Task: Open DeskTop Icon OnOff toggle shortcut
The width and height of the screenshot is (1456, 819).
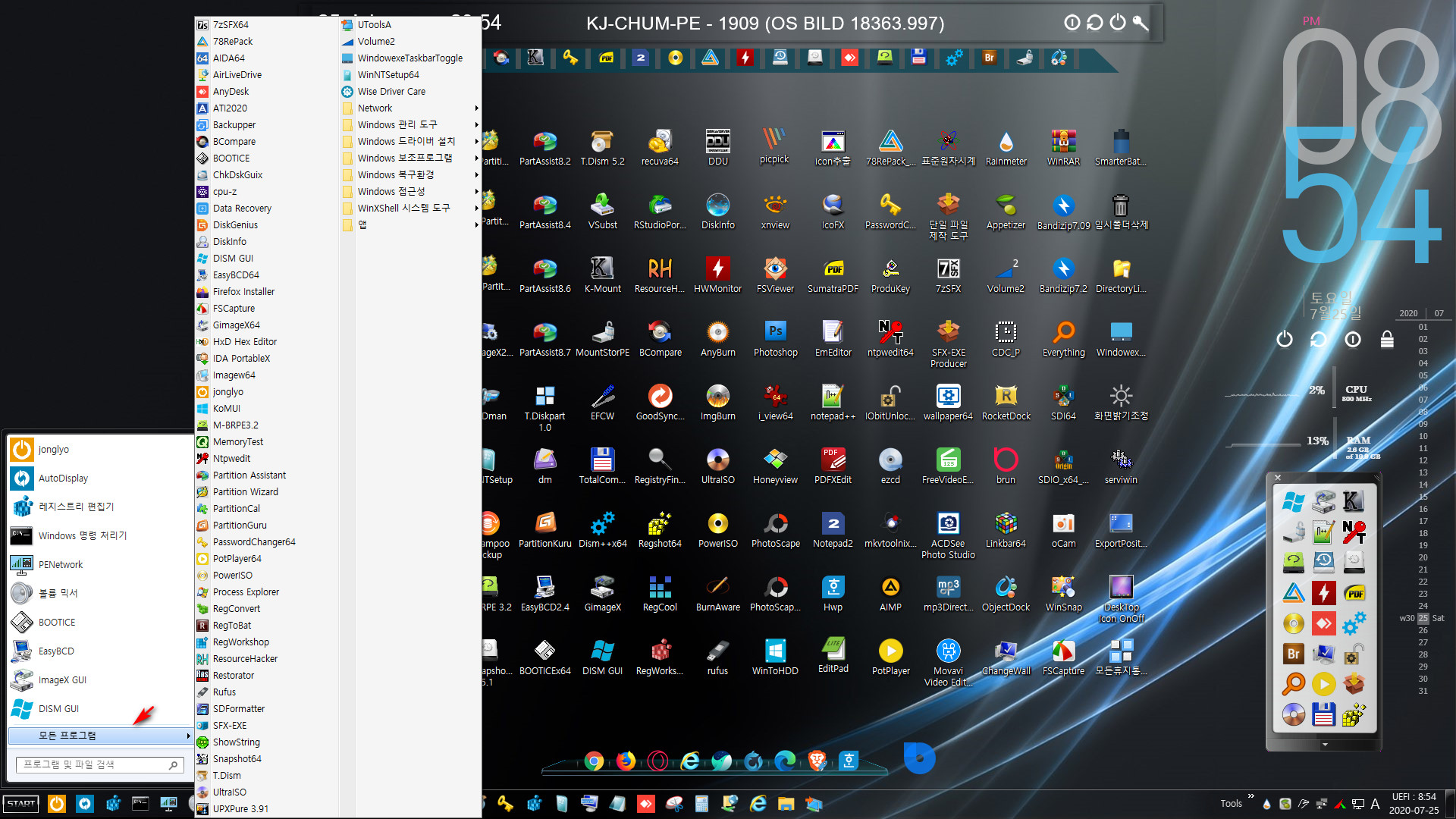Action: 1121,598
